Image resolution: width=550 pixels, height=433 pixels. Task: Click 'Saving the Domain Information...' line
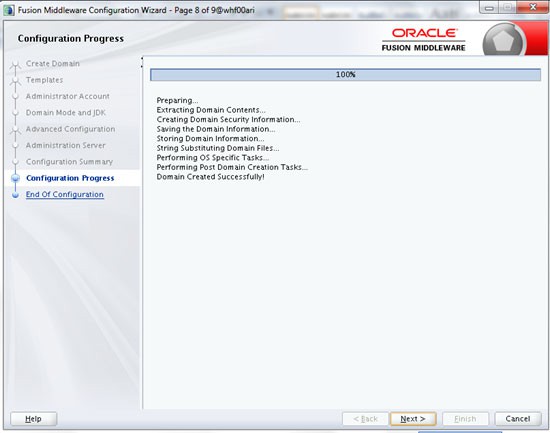(216, 129)
